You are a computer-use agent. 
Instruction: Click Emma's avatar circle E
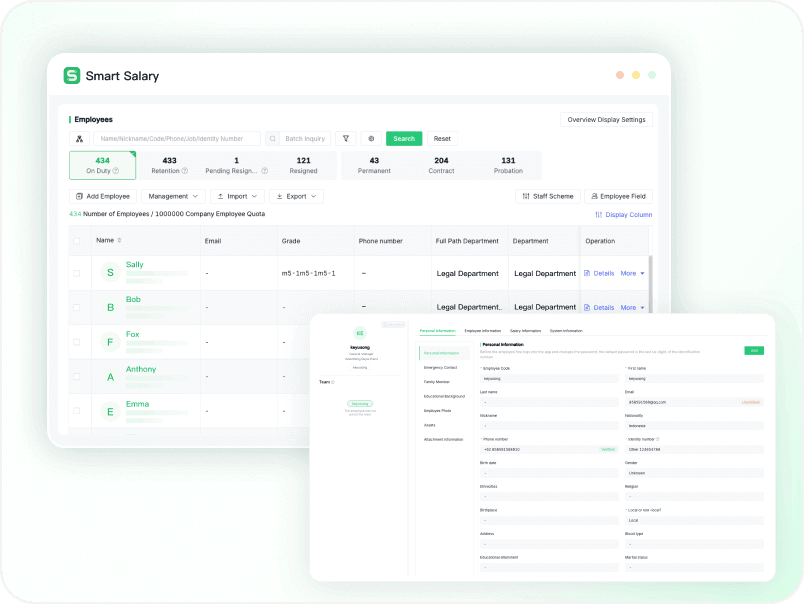(110, 411)
